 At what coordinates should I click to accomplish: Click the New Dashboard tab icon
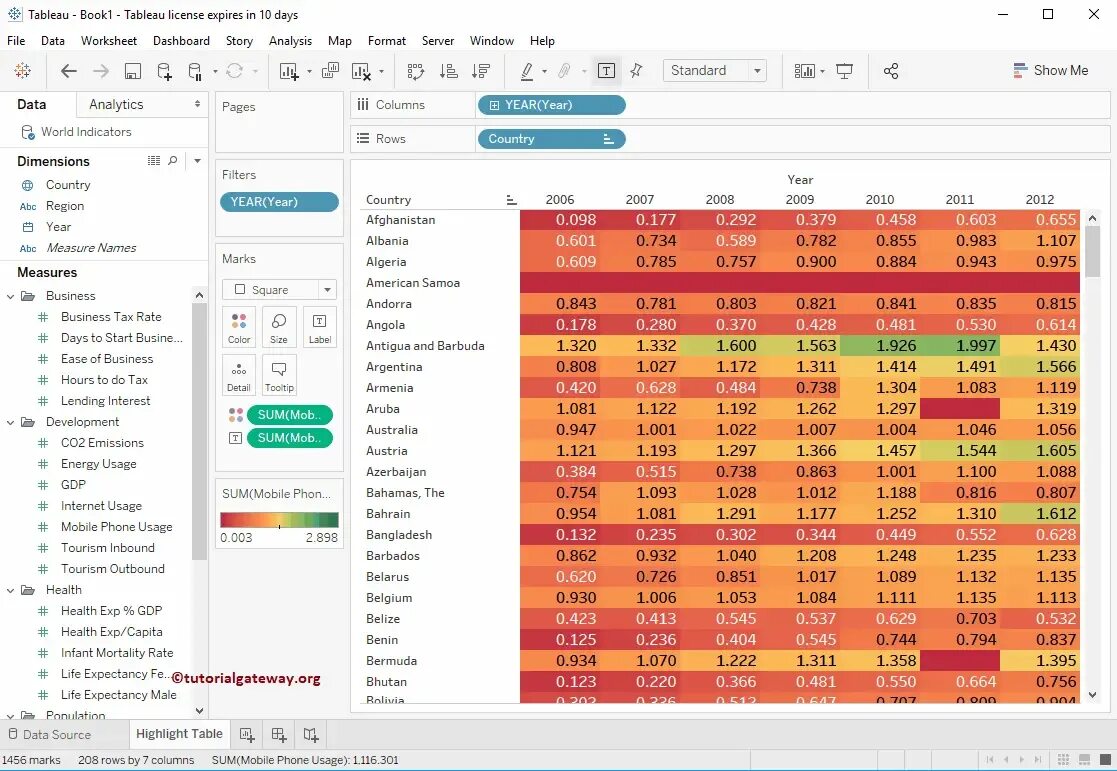[279, 734]
